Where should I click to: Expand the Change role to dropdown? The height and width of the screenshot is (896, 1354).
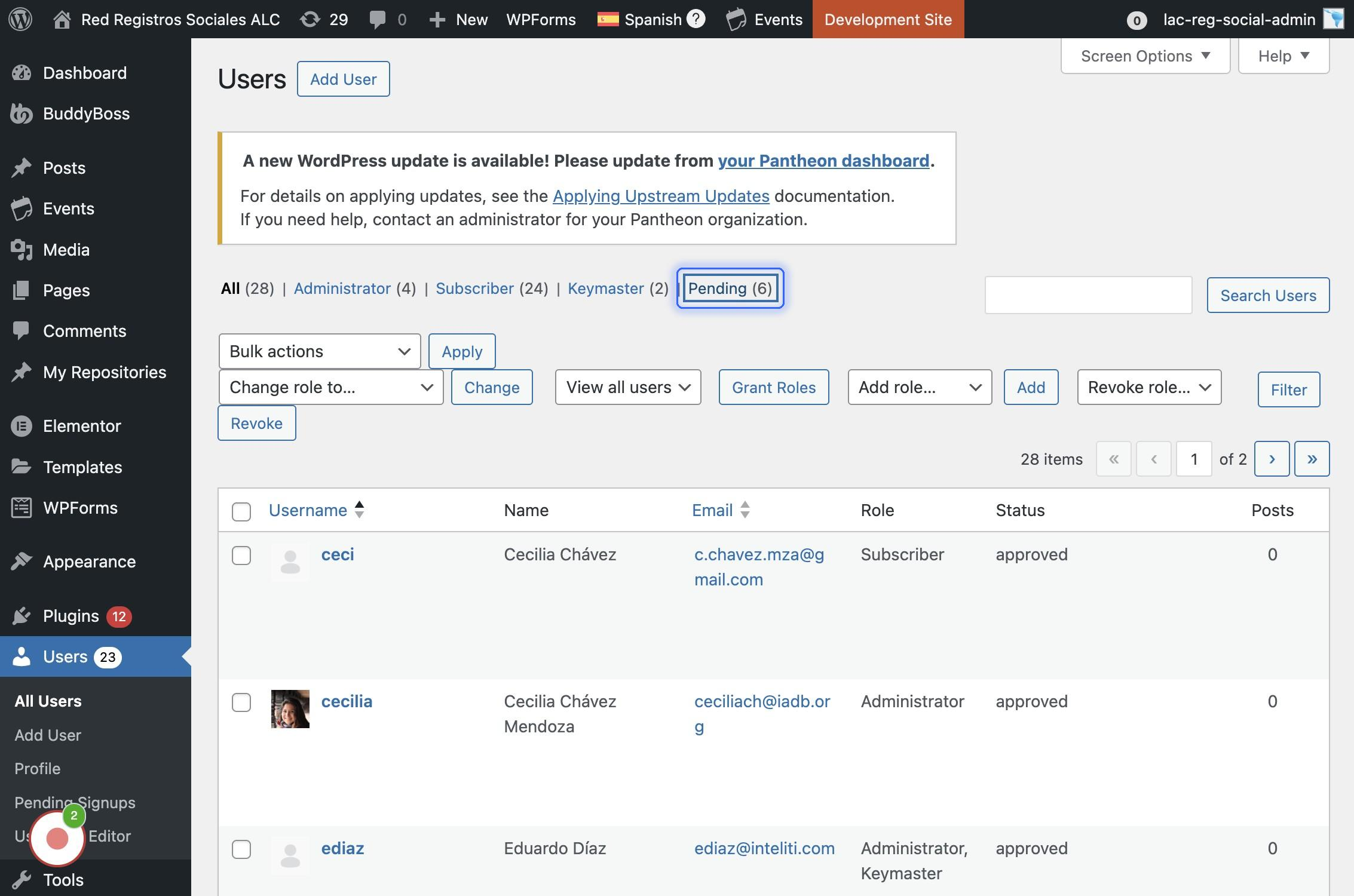point(330,387)
